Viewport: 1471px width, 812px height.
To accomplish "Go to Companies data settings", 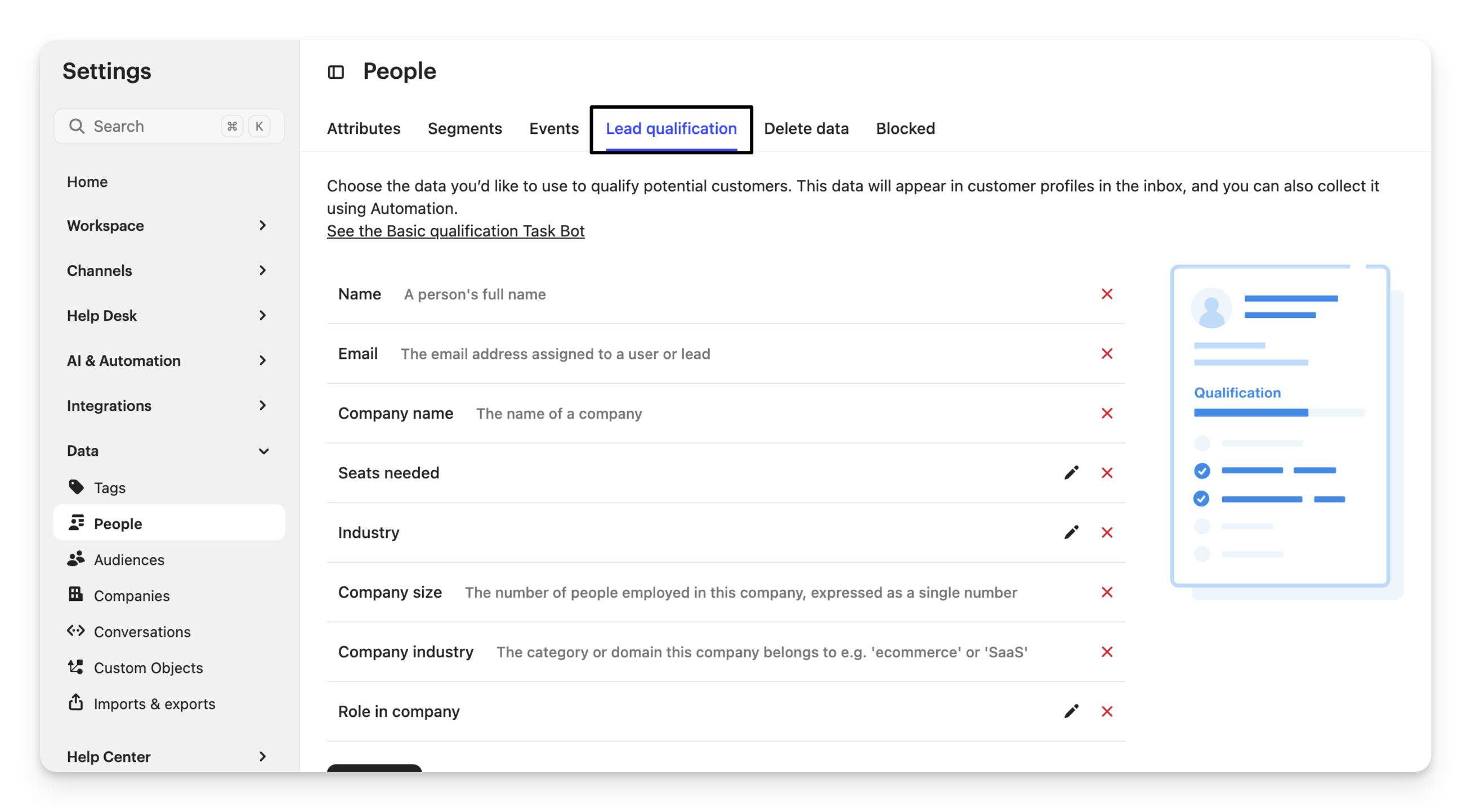I will point(131,595).
